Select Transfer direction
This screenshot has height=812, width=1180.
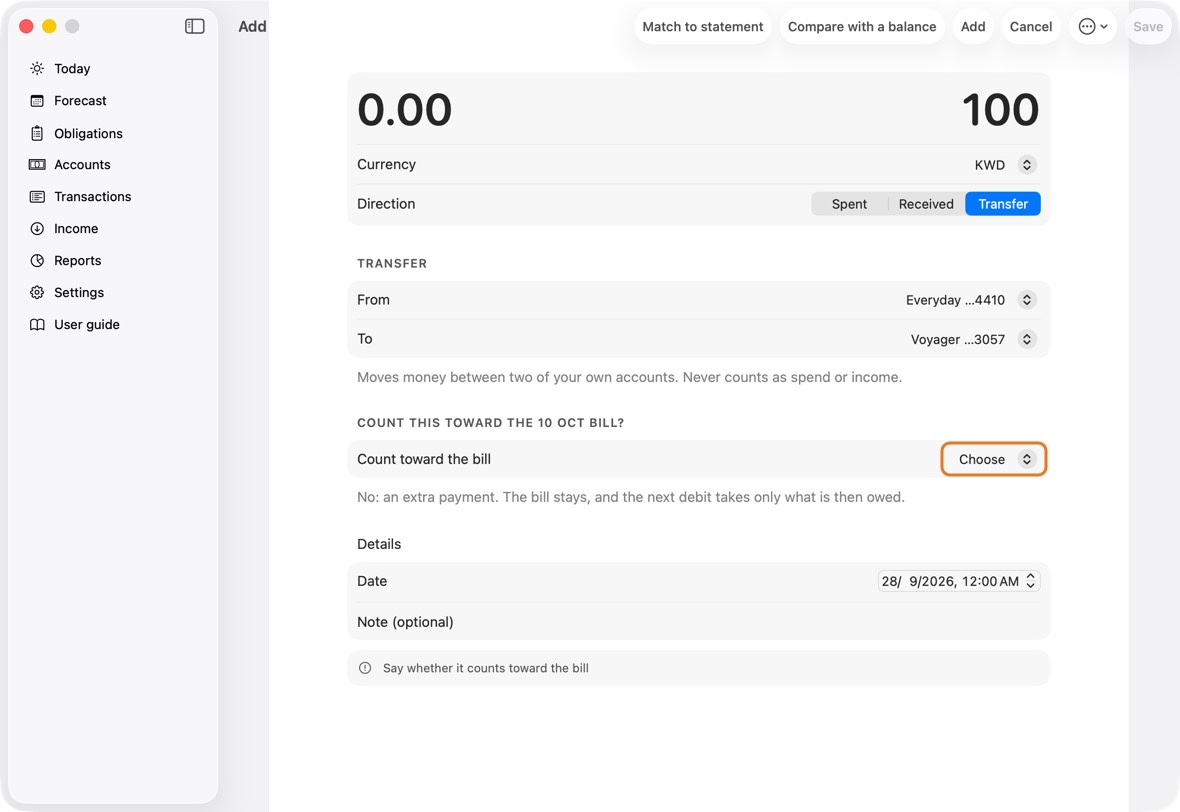click(x=1002, y=204)
